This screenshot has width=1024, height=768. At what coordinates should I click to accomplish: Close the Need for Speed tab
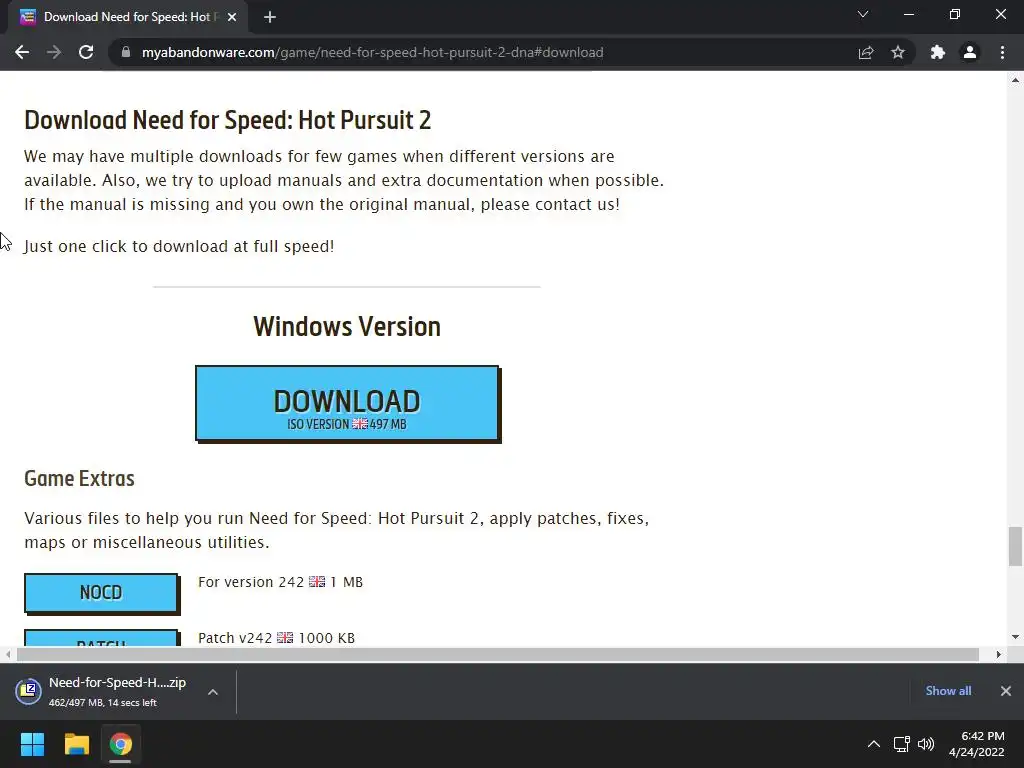232,17
